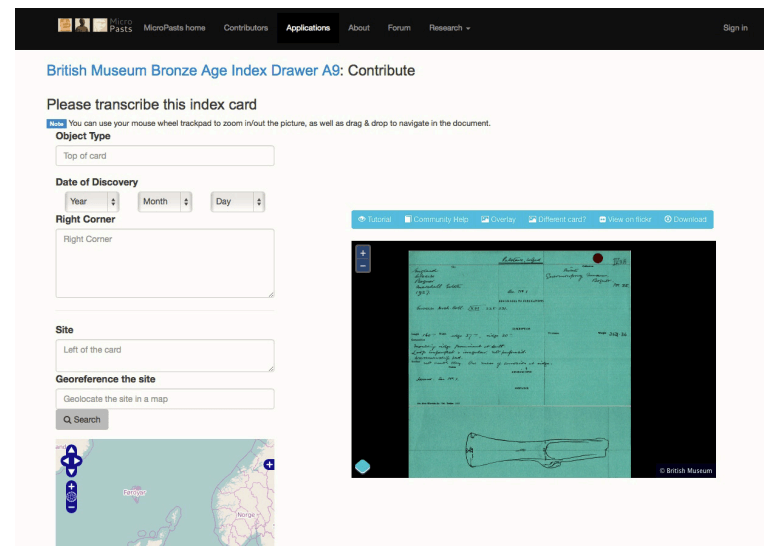Expand the Research dropdown menu
Image resolution: width=771 pixels, height=556 pixels.
pos(449,28)
